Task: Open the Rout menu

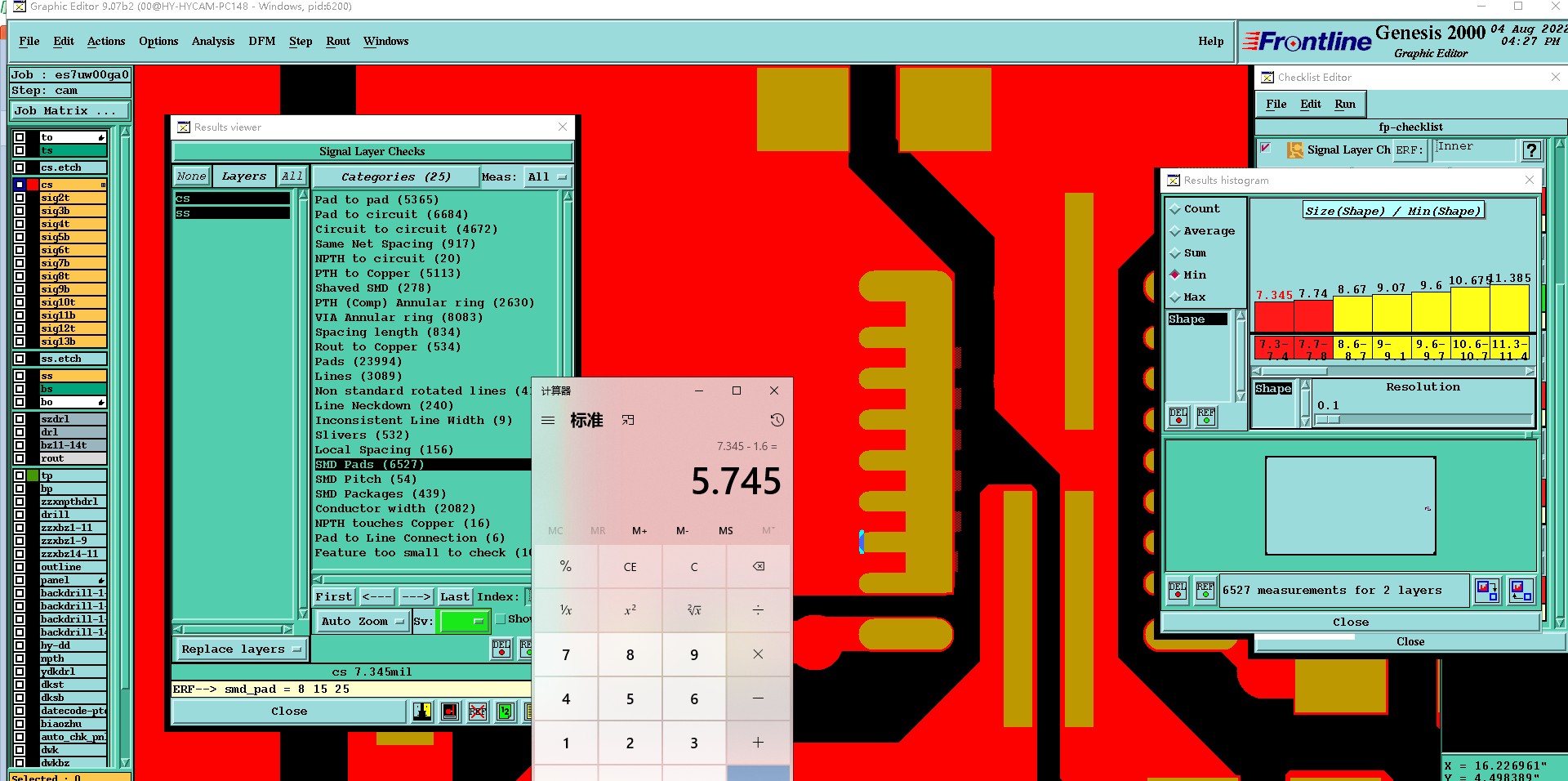Action: click(x=338, y=41)
